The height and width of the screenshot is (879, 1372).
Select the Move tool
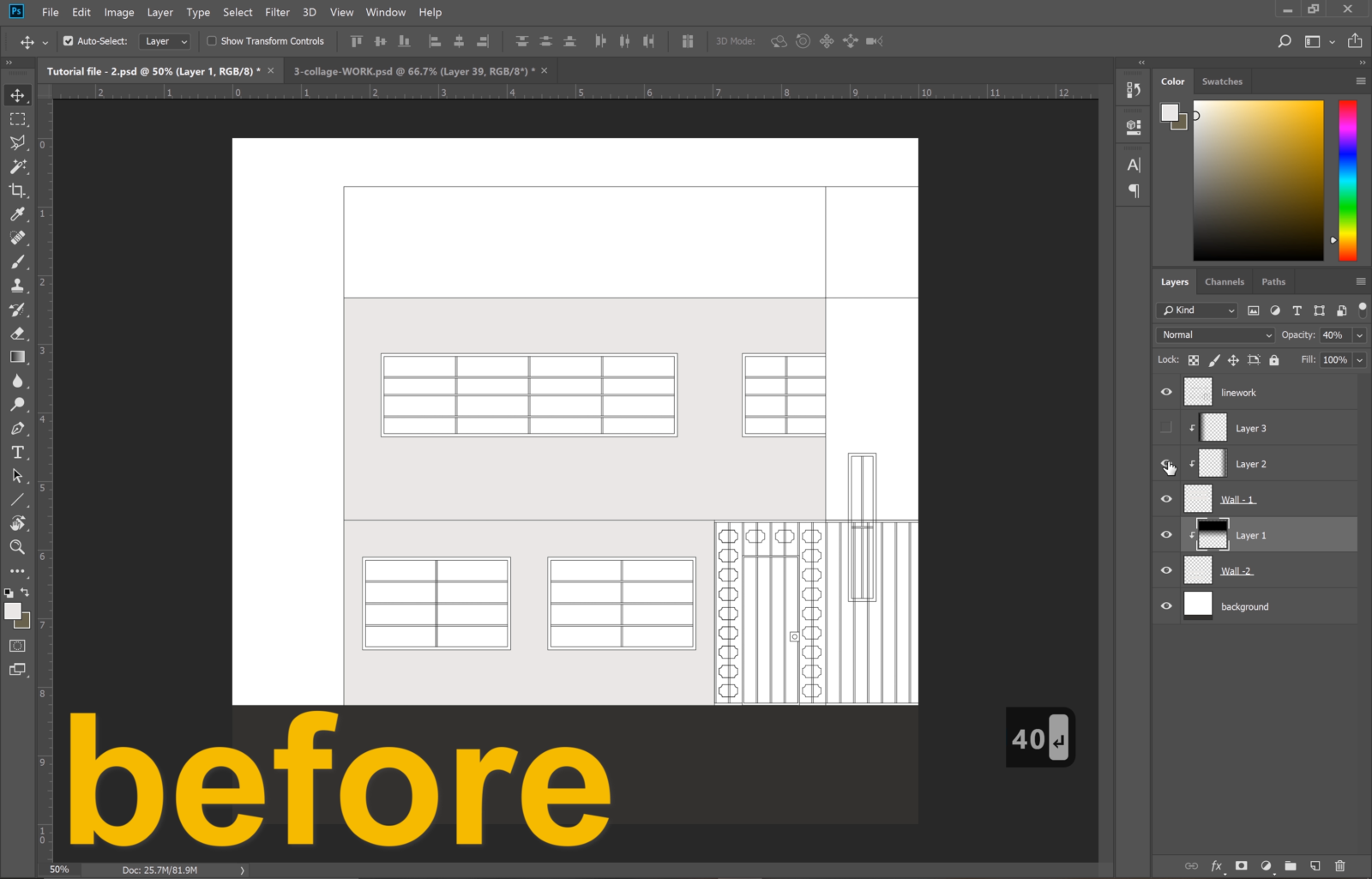tap(17, 95)
